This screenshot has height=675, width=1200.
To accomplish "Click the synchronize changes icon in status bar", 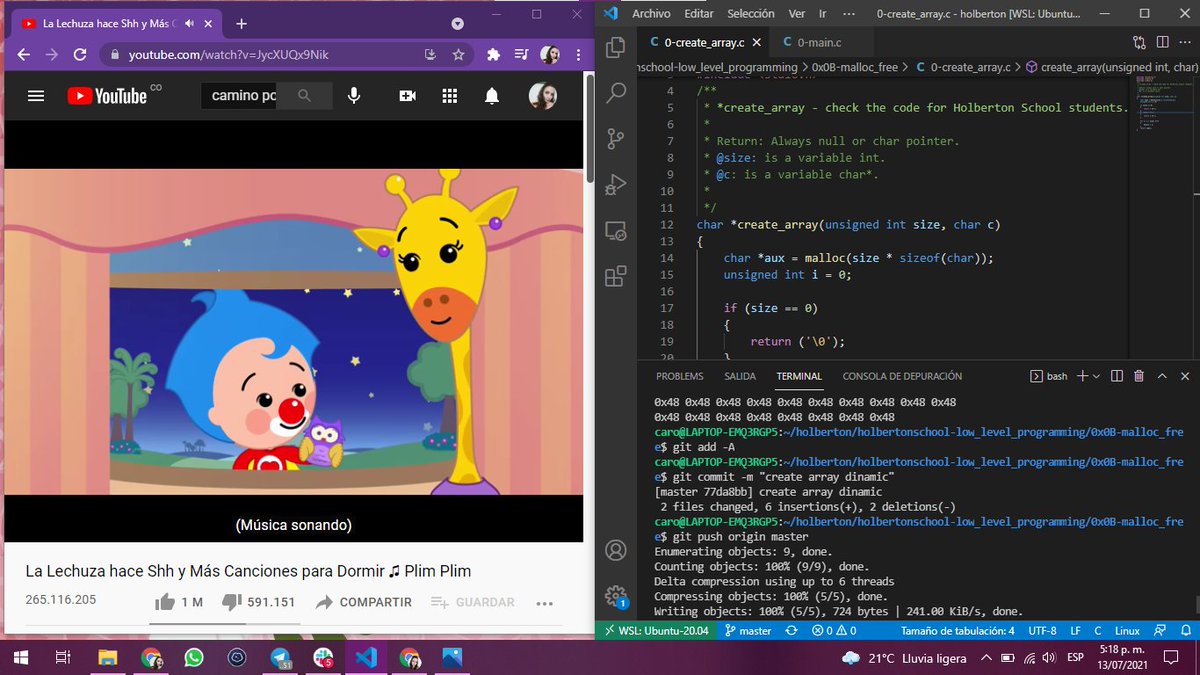I will point(792,631).
